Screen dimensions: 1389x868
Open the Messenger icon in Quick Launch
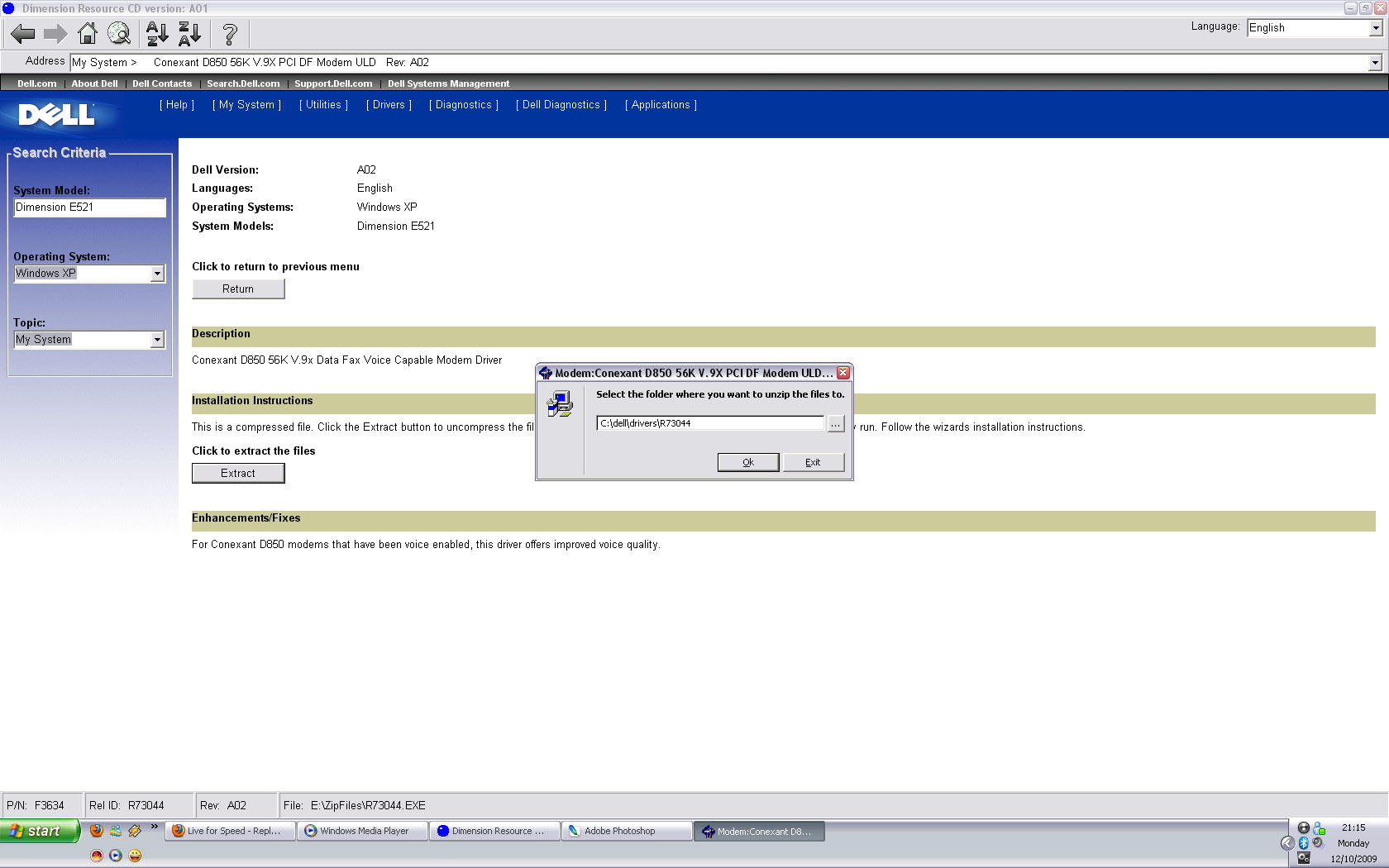(x=116, y=831)
